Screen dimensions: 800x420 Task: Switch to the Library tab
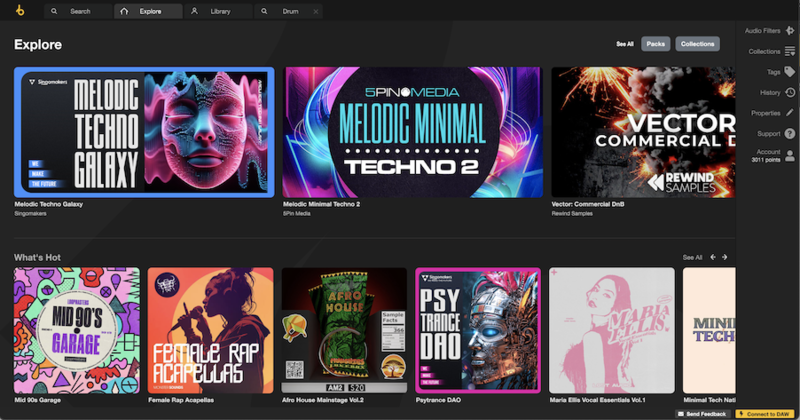pyautogui.click(x=219, y=12)
